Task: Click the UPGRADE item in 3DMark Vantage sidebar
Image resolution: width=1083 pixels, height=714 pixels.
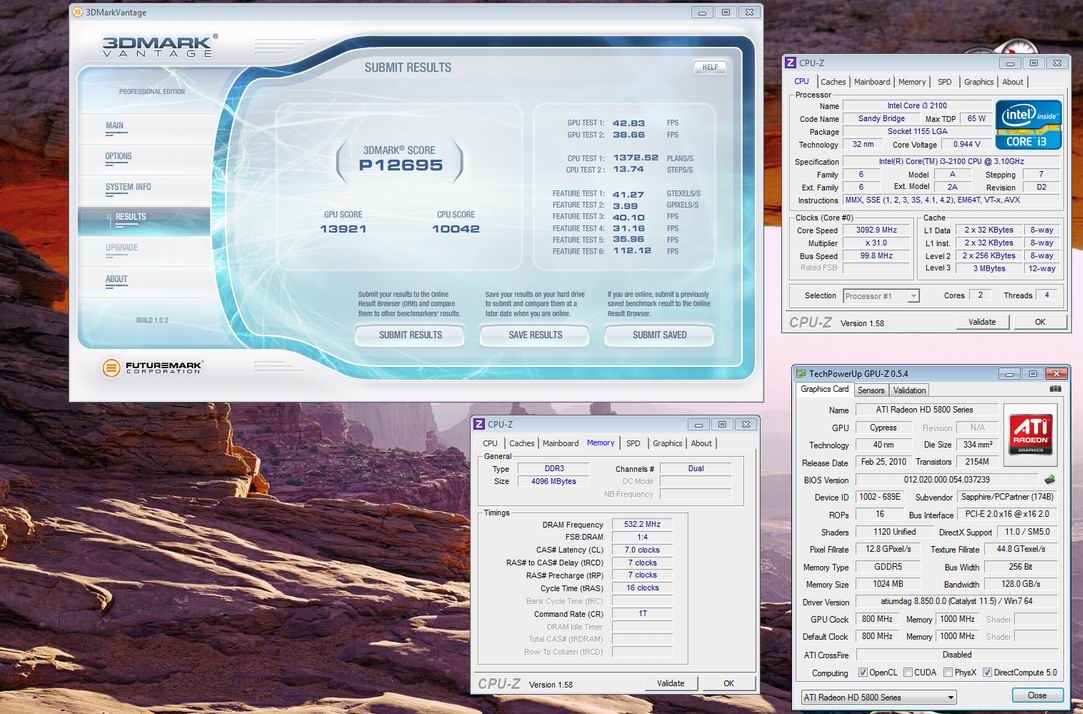Action: point(122,248)
